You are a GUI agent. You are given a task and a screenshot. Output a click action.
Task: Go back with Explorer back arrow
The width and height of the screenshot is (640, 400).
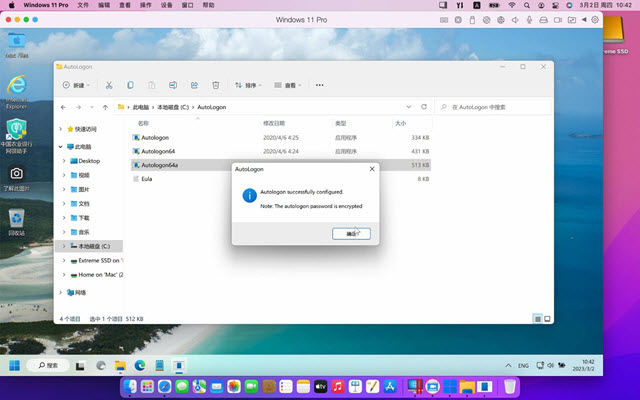[63, 107]
